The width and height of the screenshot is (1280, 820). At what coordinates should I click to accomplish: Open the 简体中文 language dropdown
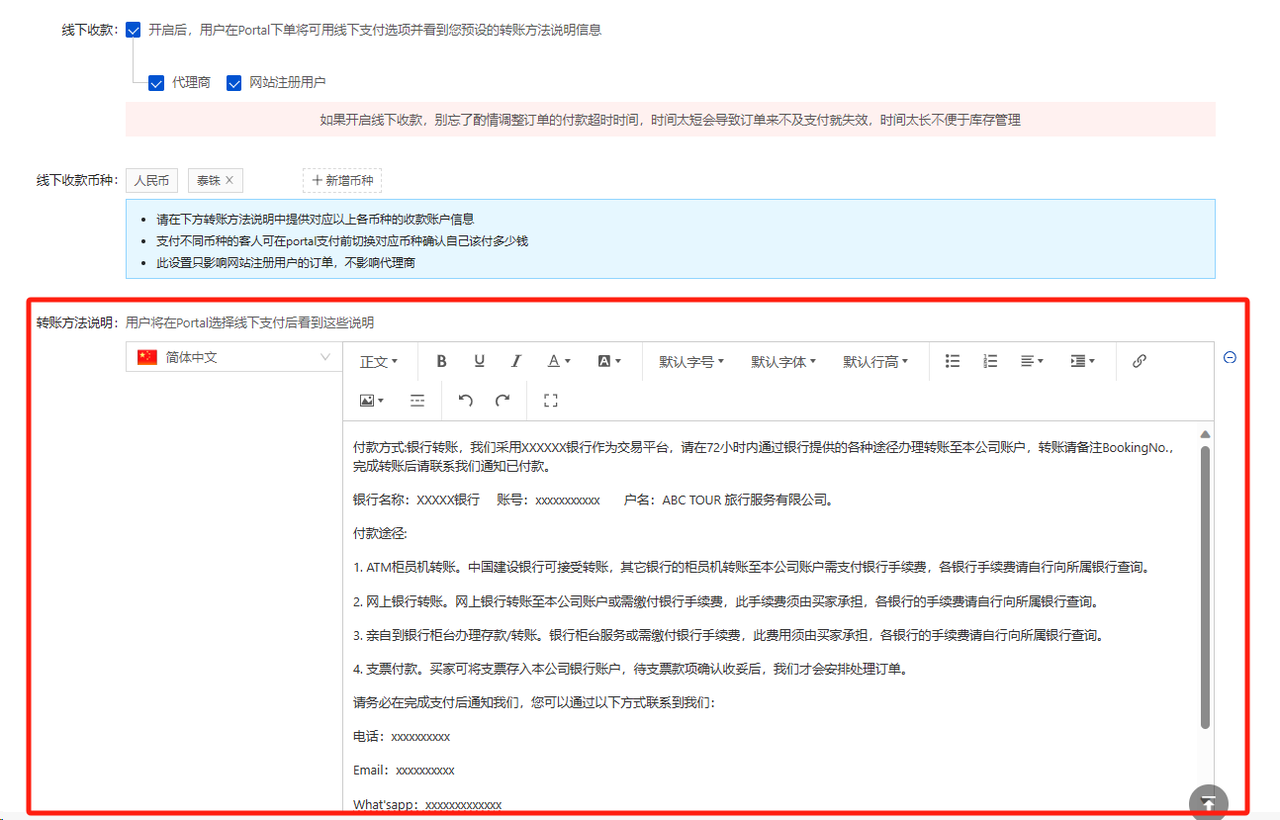(234, 357)
